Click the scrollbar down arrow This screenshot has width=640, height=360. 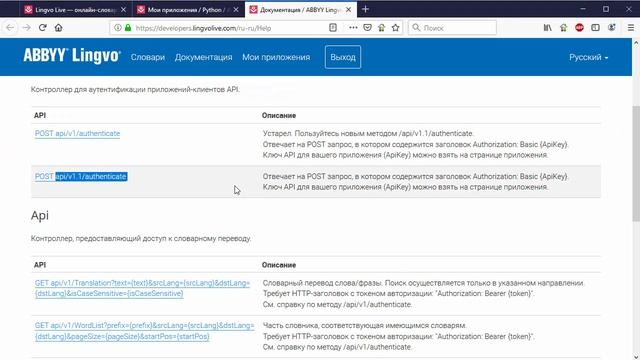point(636,356)
